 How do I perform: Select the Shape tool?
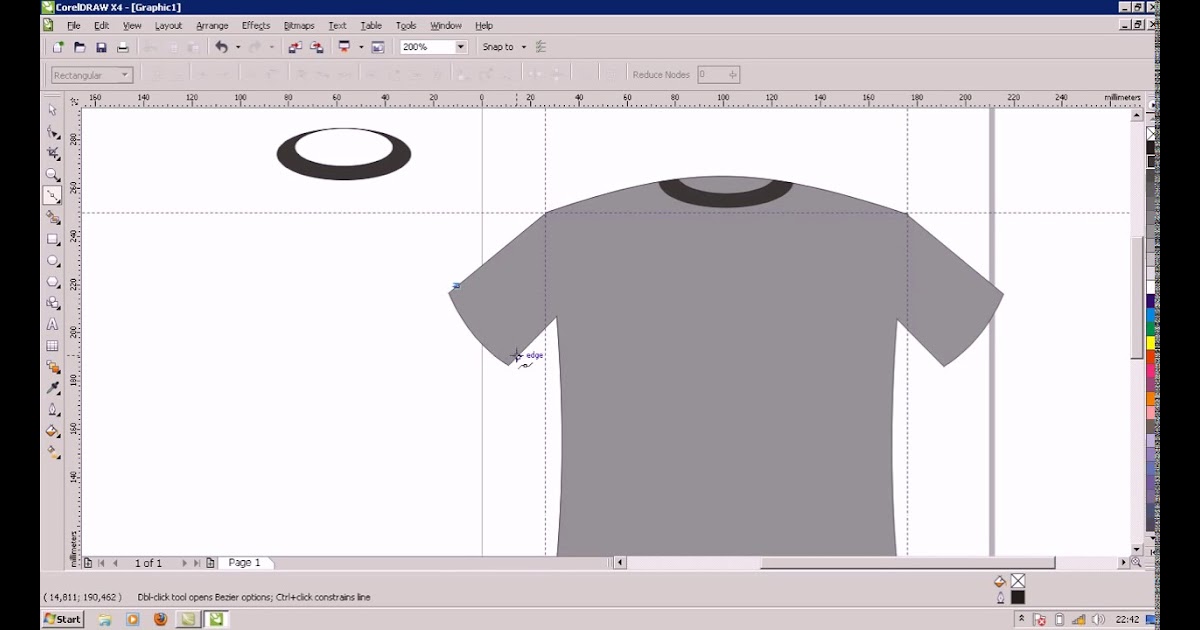(x=53, y=132)
